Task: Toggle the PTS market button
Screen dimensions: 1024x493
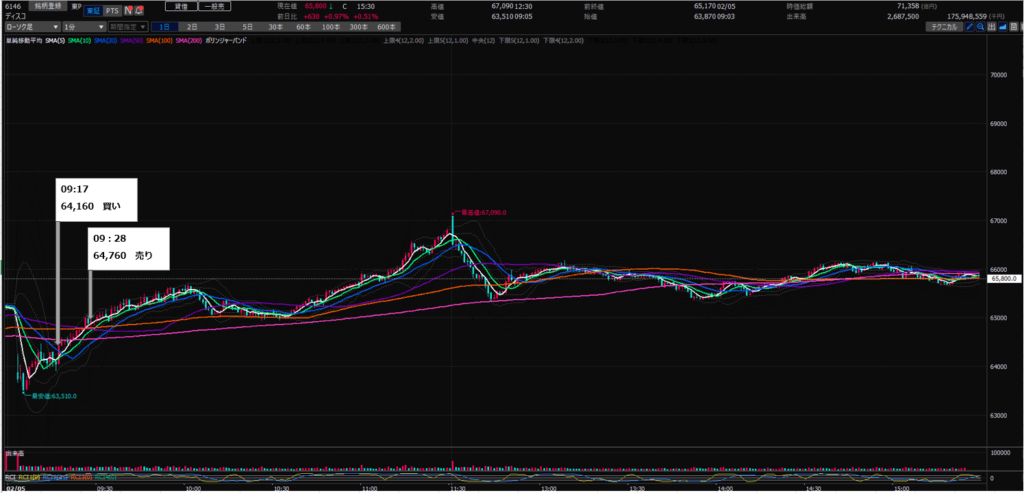Action: click(x=112, y=10)
